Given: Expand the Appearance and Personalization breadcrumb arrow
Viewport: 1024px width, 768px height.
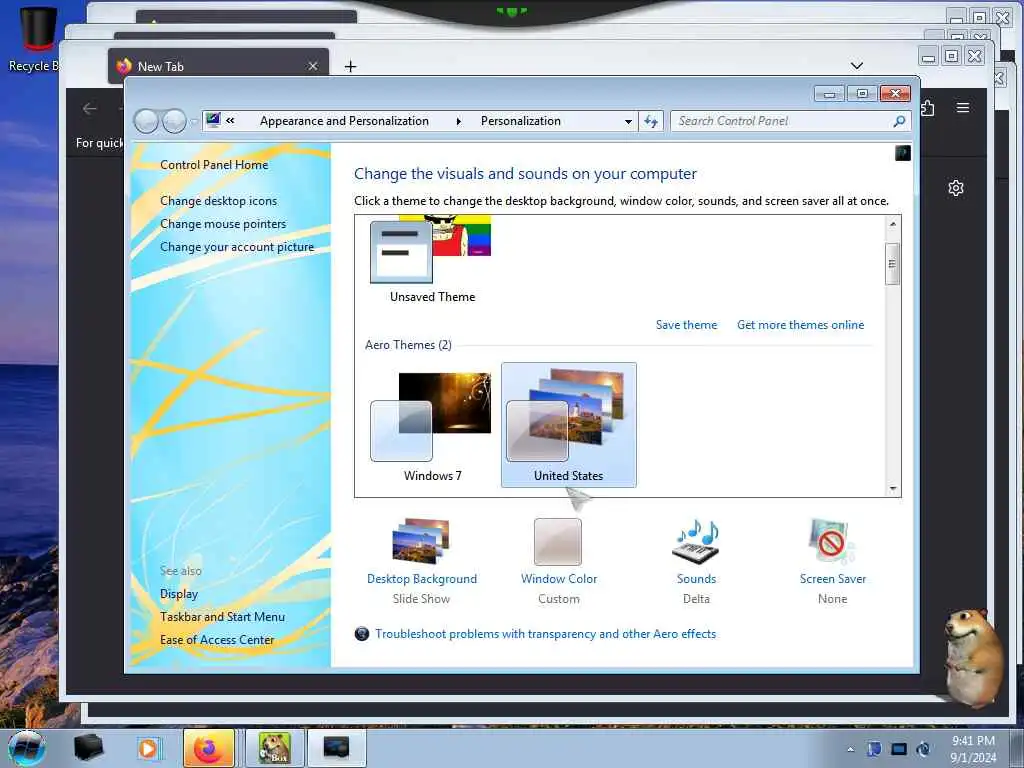Looking at the screenshot, I should pyautogui.click(x=458, y=121).
